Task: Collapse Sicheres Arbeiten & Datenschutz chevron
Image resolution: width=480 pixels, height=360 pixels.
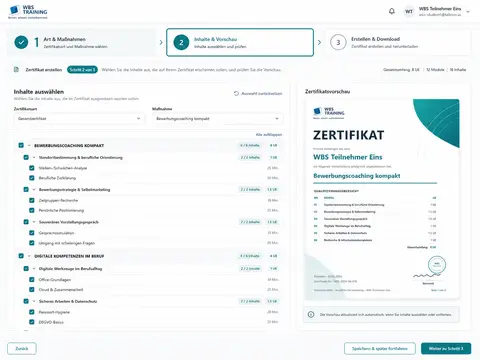Action: click(34, 301)
